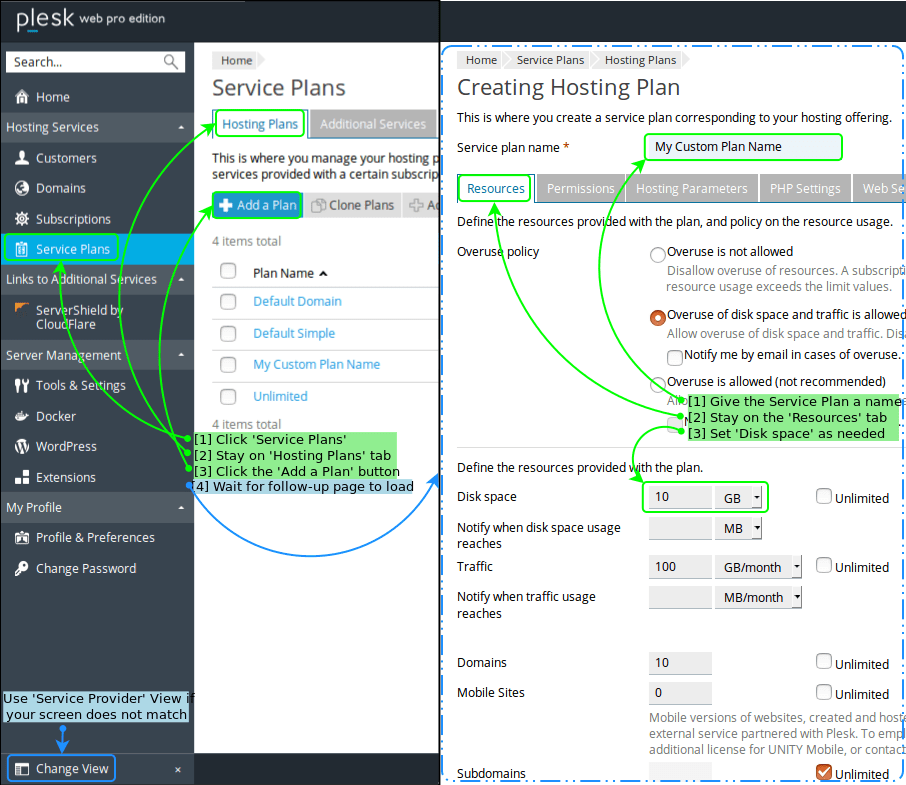The width and height of the screenshot is (906, 785).
Task: Click the Clone Plans copy icon
Action: point(318,206)
